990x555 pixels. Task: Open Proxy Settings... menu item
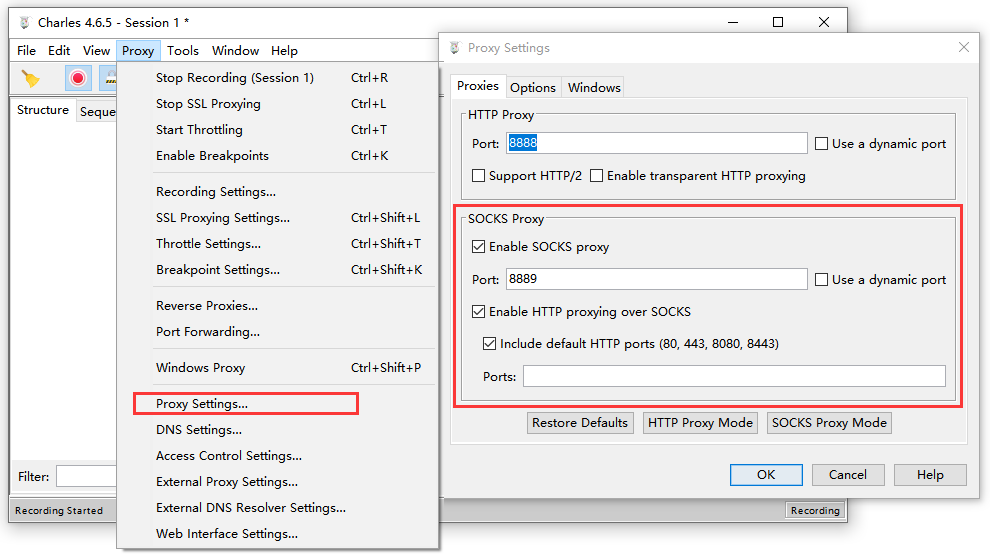coord(278,403)
